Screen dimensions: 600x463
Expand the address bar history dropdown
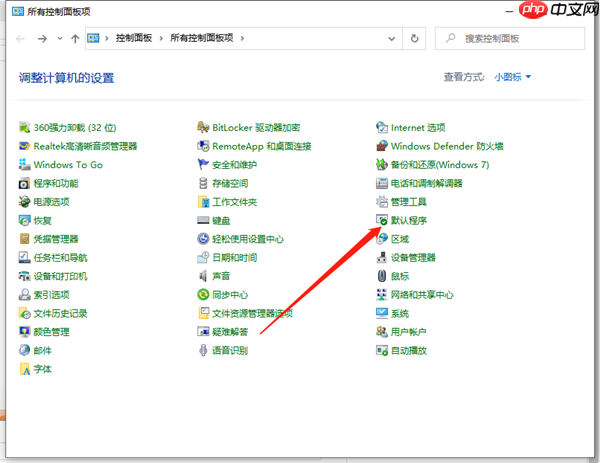coord(391,39)
